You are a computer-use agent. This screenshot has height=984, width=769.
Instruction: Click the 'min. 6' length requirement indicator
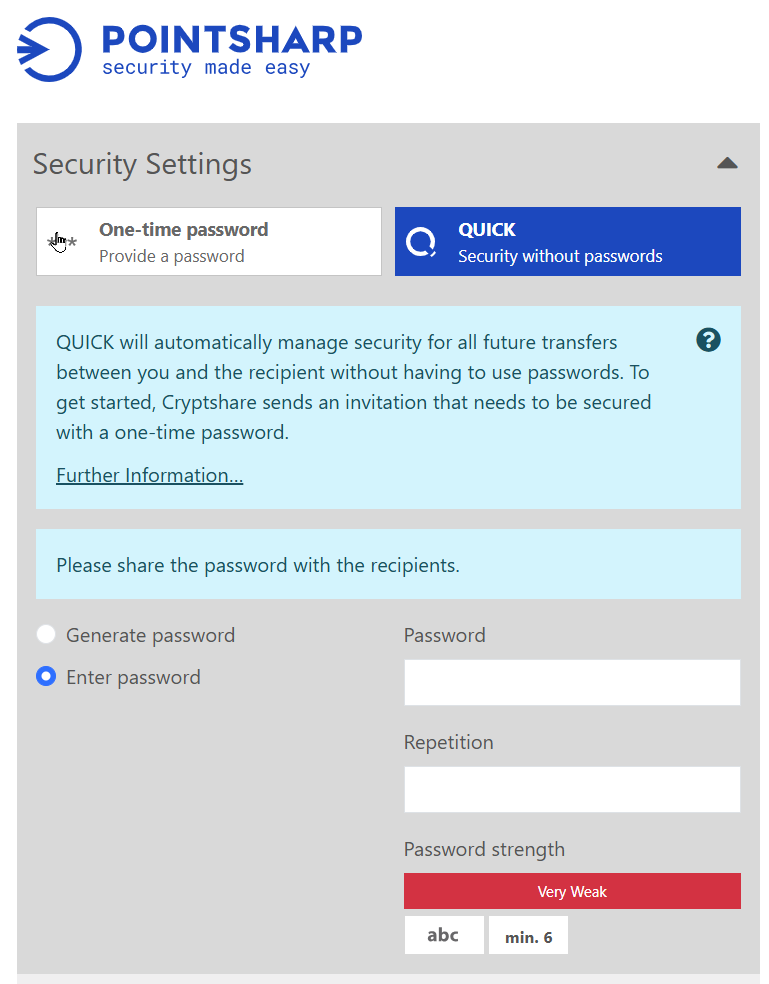[528, 937]
